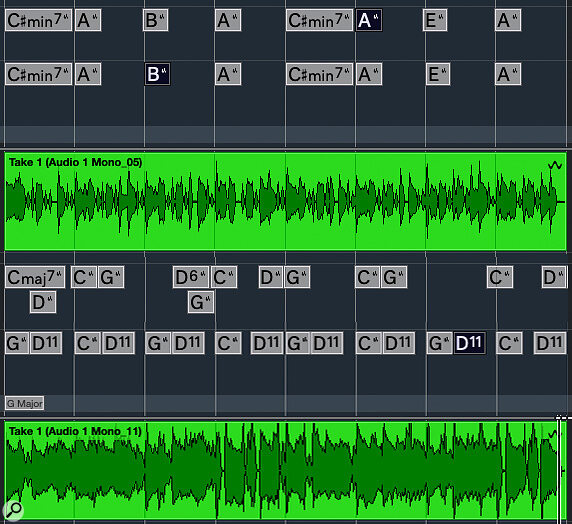Click the waveform icon on the Mono_11 clip
Screen dimensions: 572x524
point(553,434)
